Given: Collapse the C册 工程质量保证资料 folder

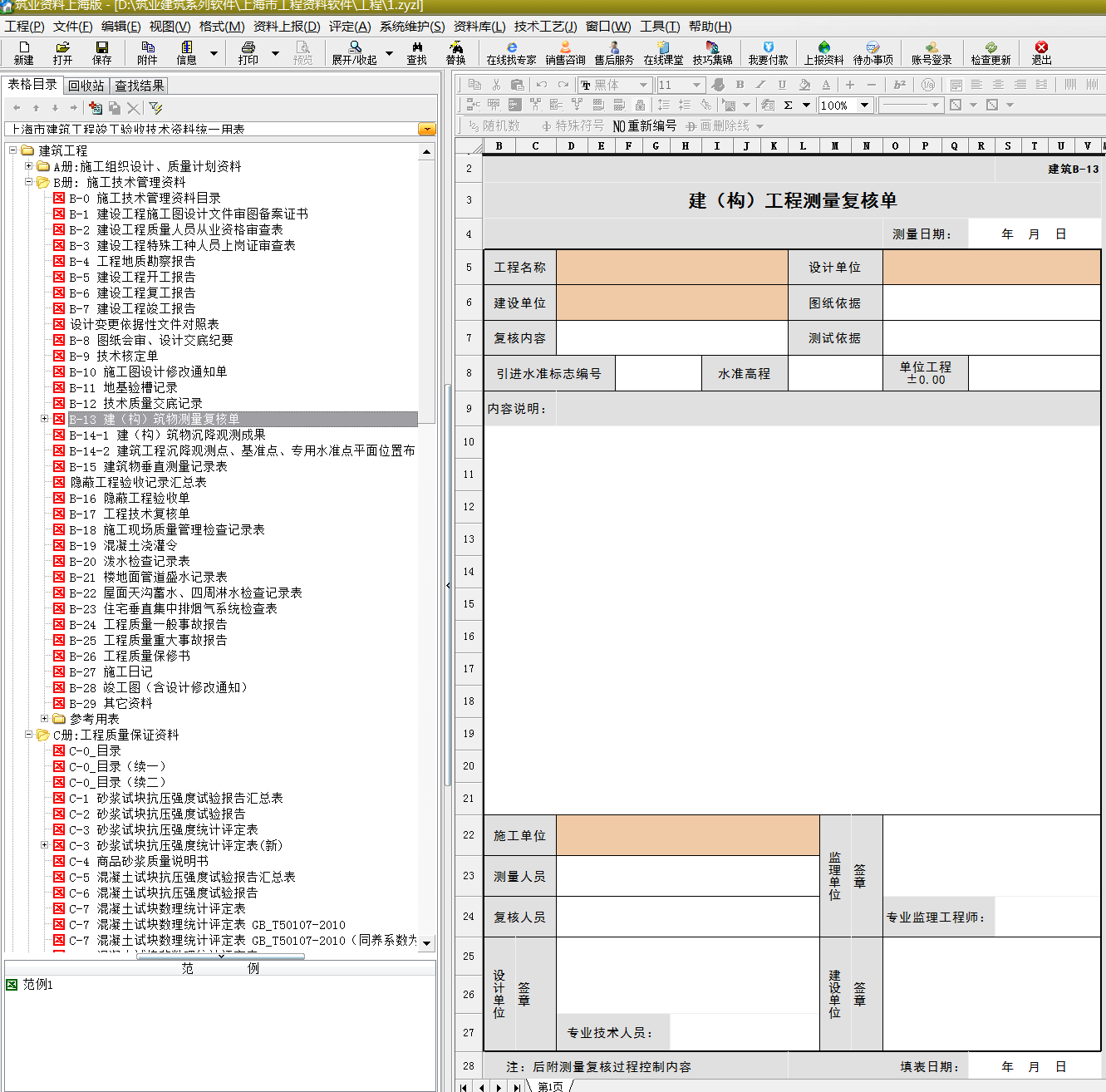Looking at the screenshot, I should pos(29,735).
